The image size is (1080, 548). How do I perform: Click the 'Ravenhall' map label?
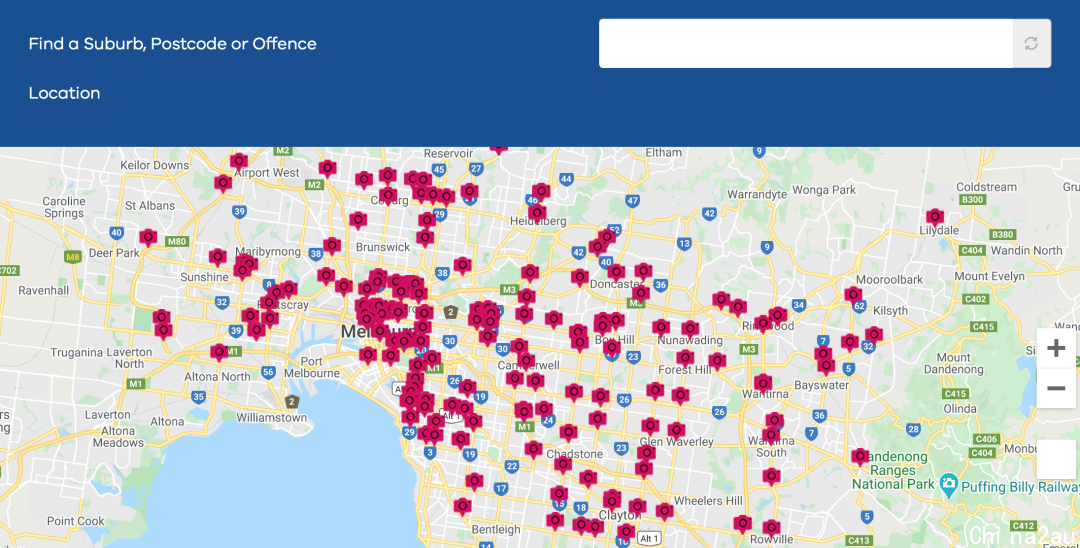pyautogui.click(x=43, y=290)
